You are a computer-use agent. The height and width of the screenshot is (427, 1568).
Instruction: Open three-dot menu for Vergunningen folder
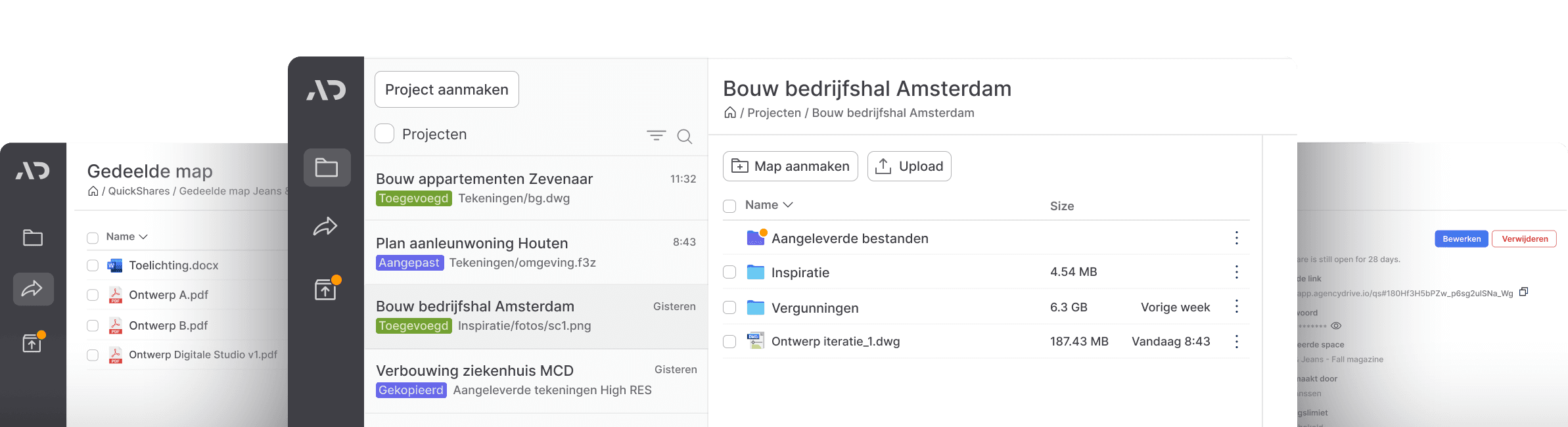pyautogui.click(x=1236, y=307)
